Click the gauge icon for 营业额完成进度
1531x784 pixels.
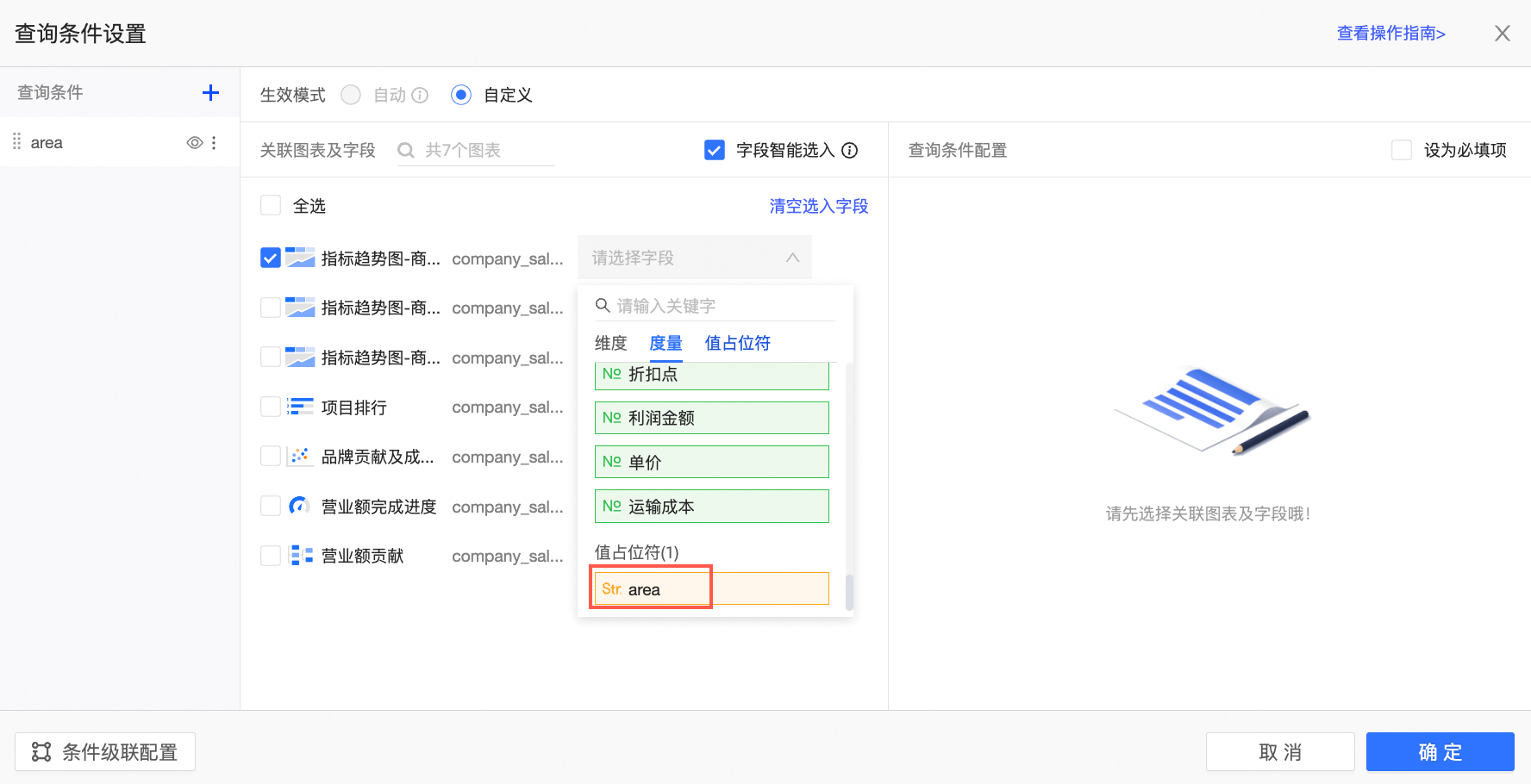click(299, 507)
